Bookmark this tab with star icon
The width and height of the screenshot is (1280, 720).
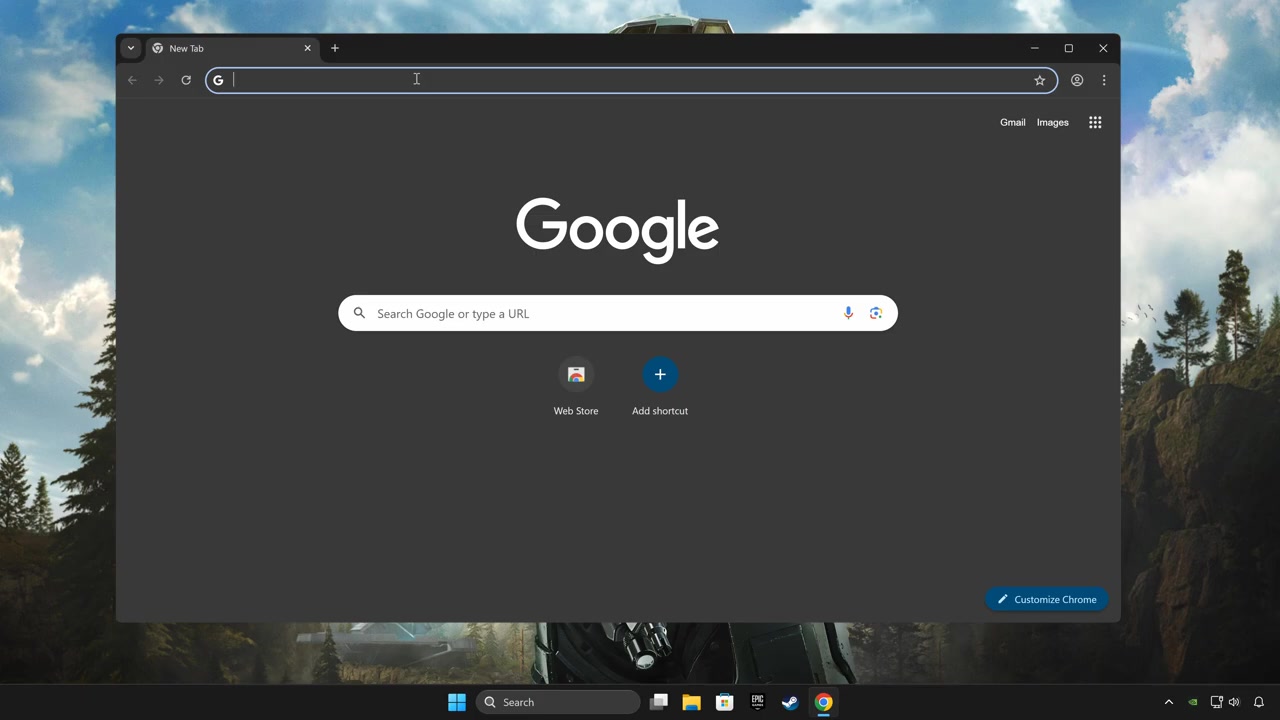pyautogui.click(x=1040, y=80)
